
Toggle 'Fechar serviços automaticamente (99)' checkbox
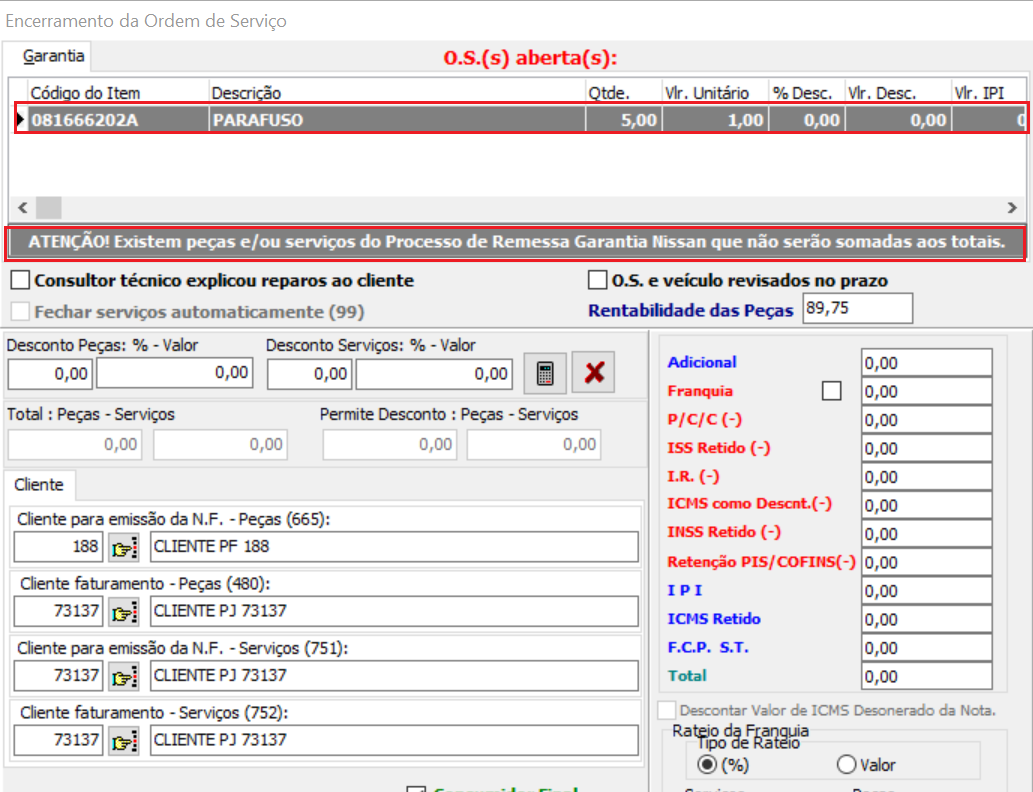pos(20,311)
